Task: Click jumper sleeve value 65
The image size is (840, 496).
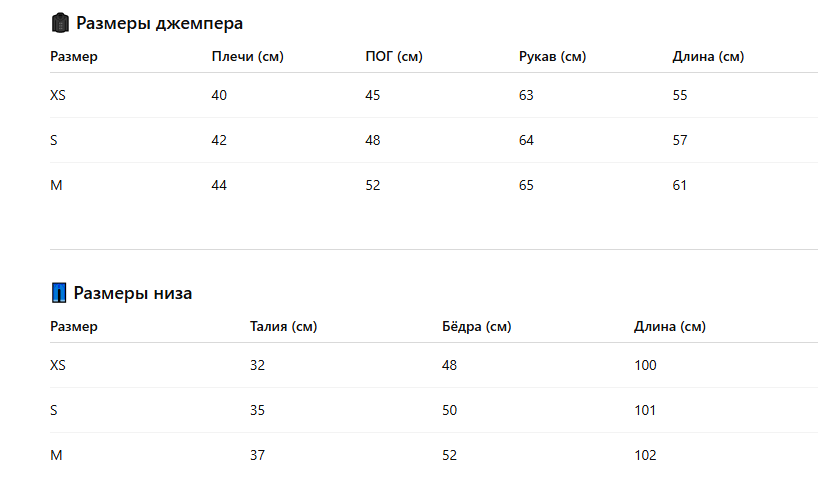Action: tap(526, 185)
